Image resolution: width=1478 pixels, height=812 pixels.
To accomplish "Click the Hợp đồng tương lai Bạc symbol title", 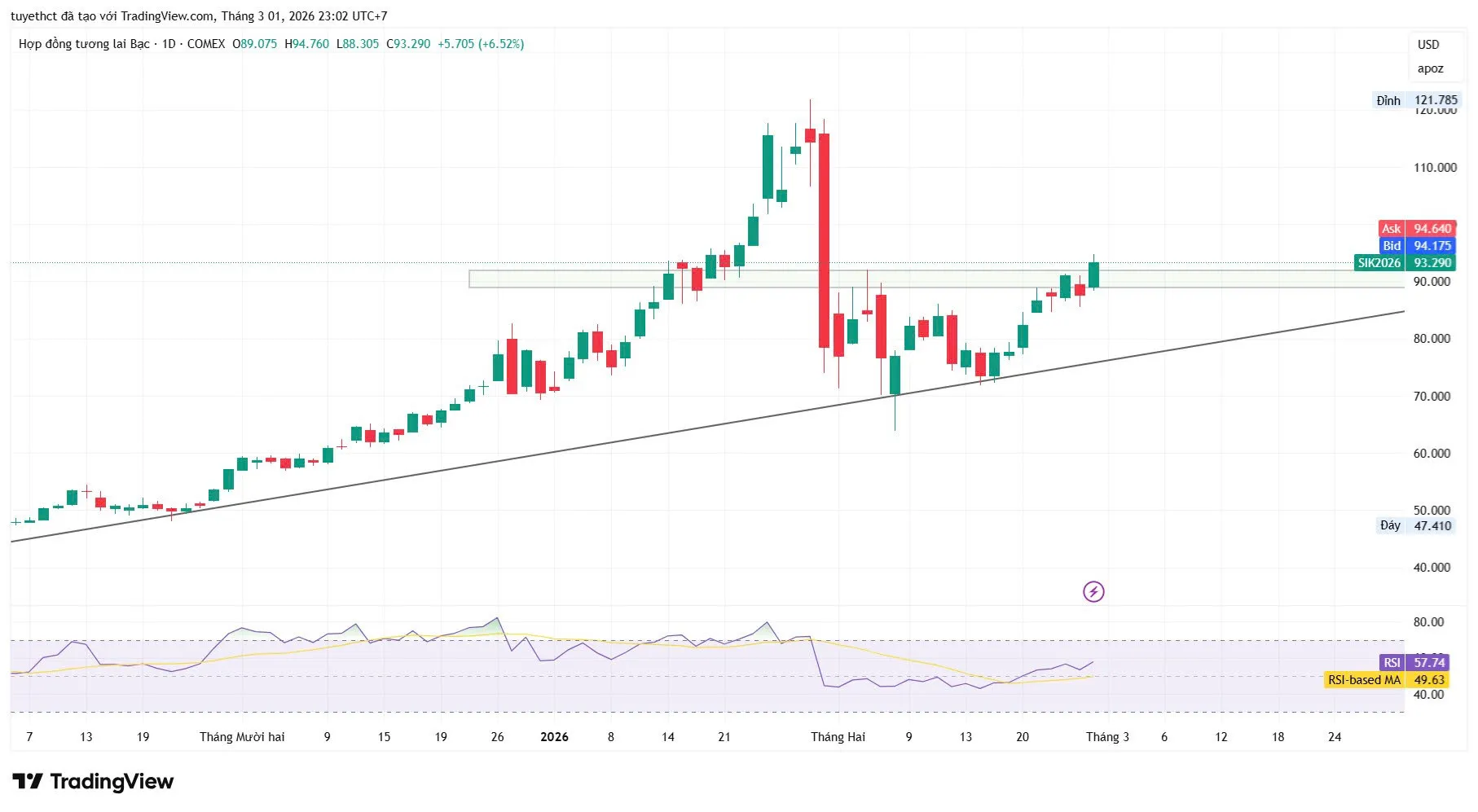I will pyautogui.click(x=84, y=44).
